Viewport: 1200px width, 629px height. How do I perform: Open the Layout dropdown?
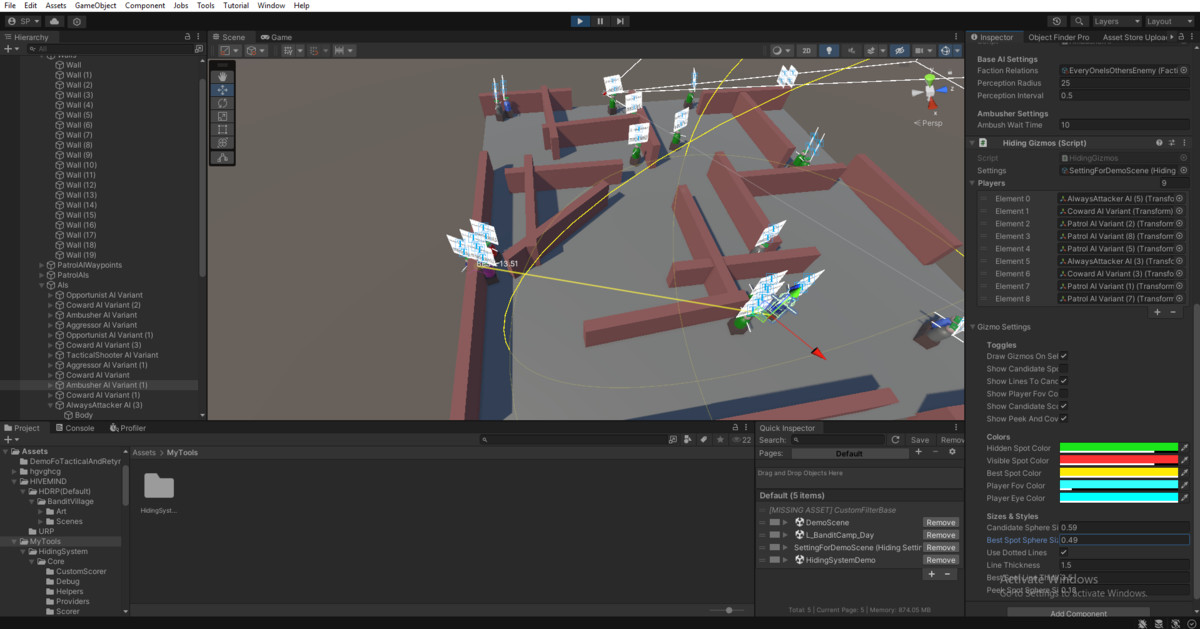(x=1168, y=21)
